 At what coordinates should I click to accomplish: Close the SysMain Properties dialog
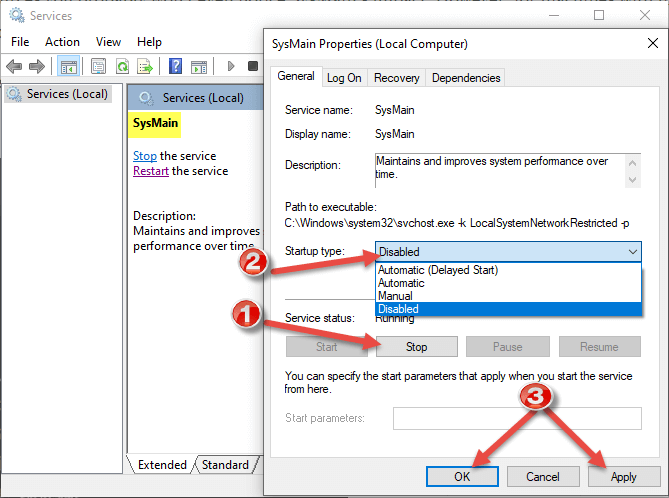[x=653, y=43]
